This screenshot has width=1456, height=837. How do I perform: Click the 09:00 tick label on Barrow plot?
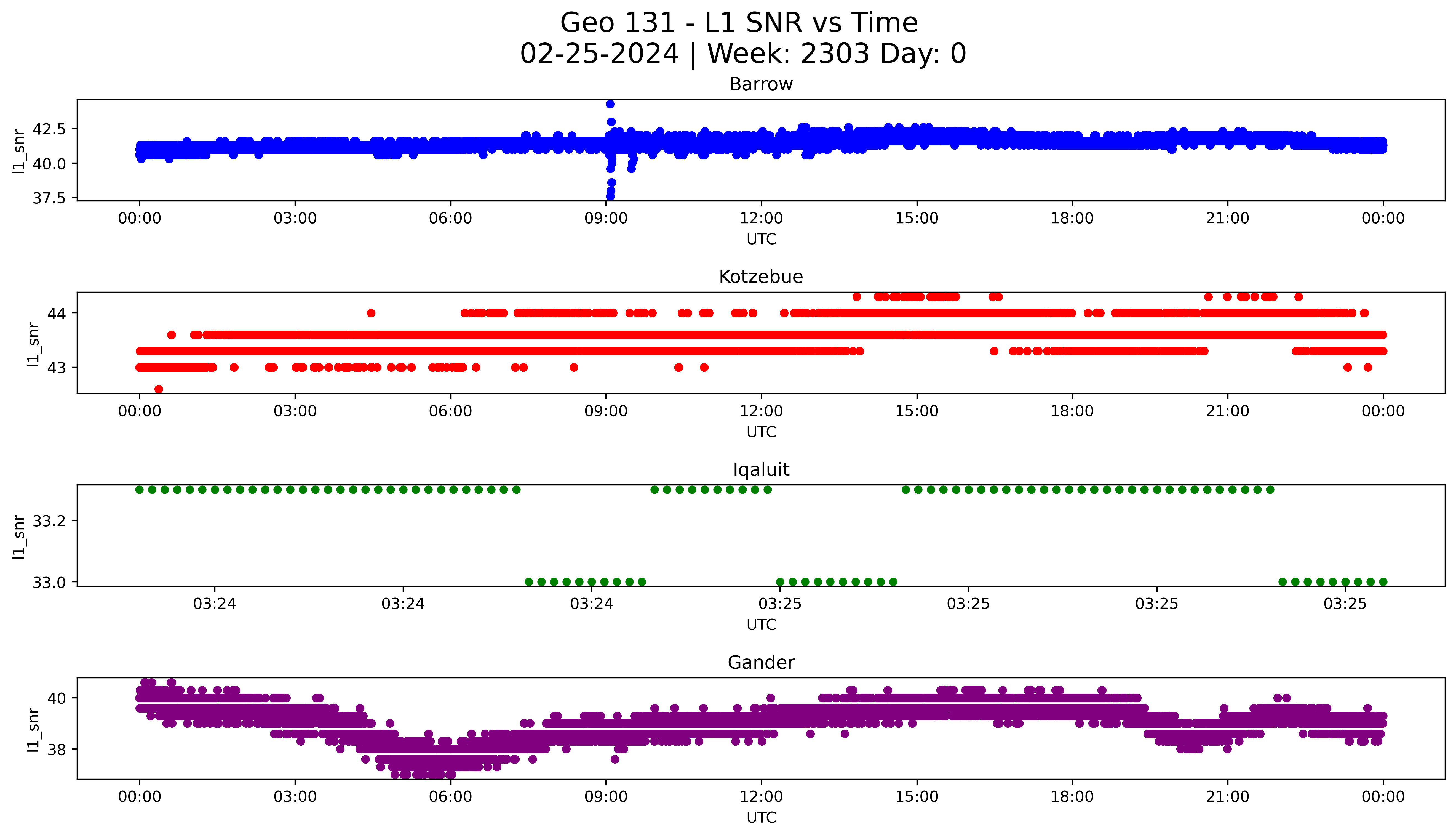(x=606, y=219)
